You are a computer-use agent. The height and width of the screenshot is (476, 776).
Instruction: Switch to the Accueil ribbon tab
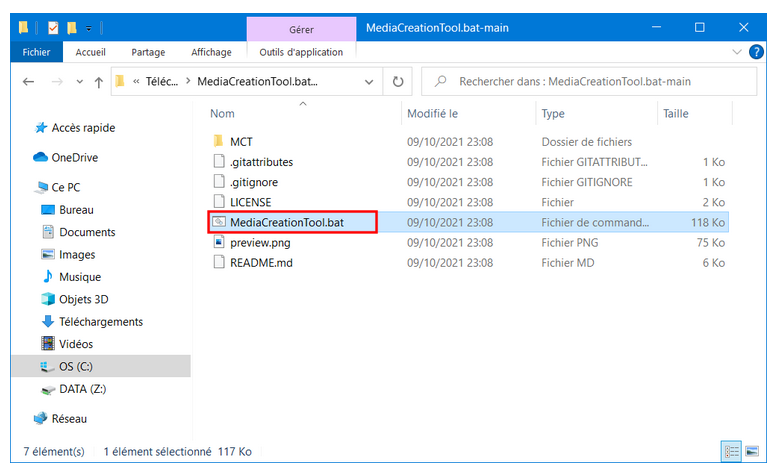(x=90, y=52)
